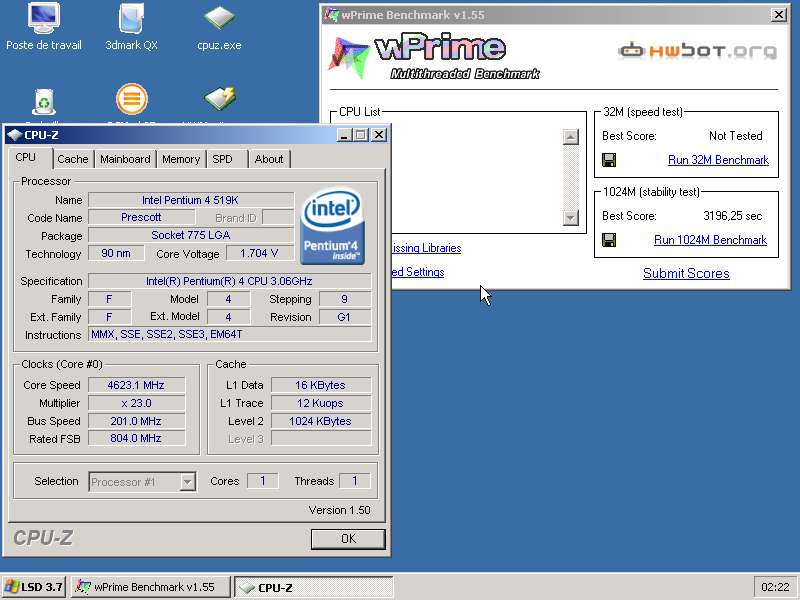Click the Name field Intel Pentium 4 519K

pos(191,200)
